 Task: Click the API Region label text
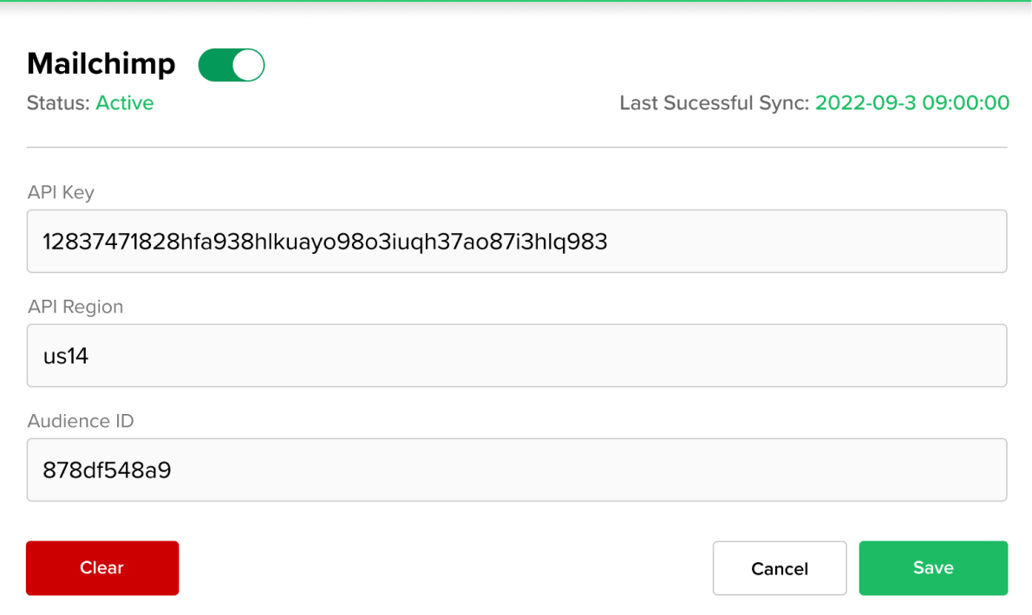73,307
